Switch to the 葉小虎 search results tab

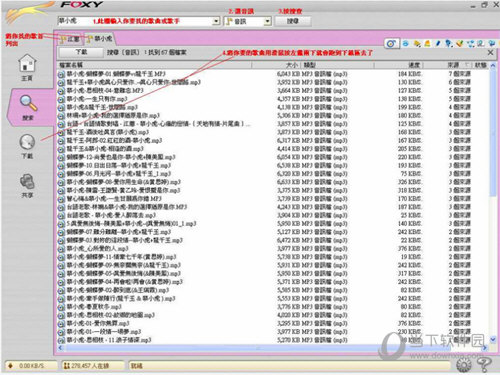[100, 39]
